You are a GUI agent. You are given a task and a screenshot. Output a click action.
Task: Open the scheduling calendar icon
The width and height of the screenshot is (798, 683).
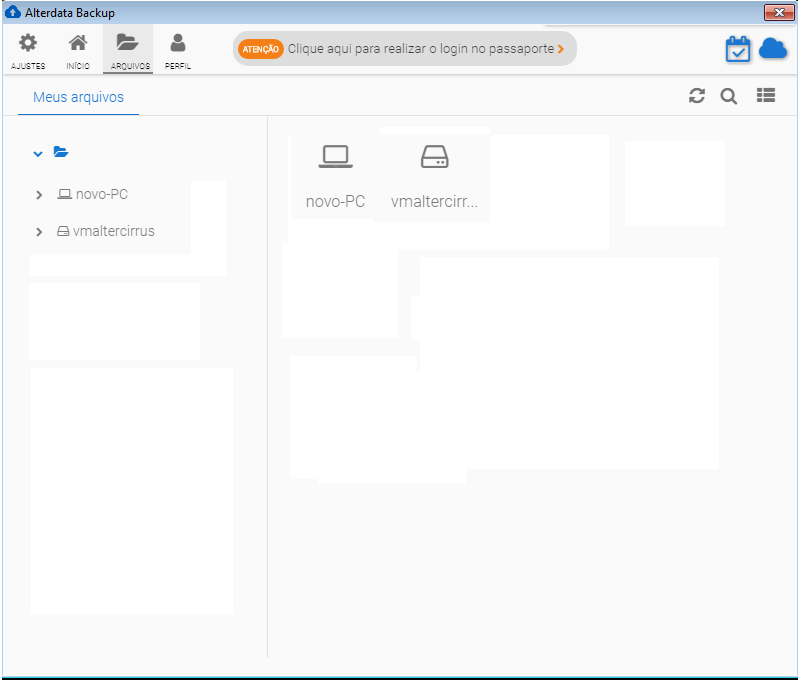coord(737,49)
